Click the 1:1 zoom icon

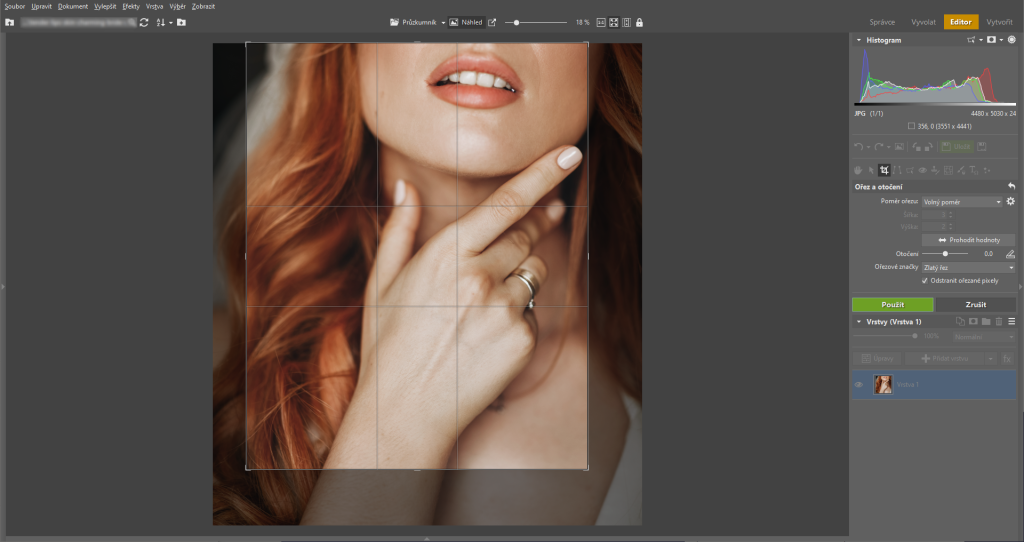pos(601,22)
